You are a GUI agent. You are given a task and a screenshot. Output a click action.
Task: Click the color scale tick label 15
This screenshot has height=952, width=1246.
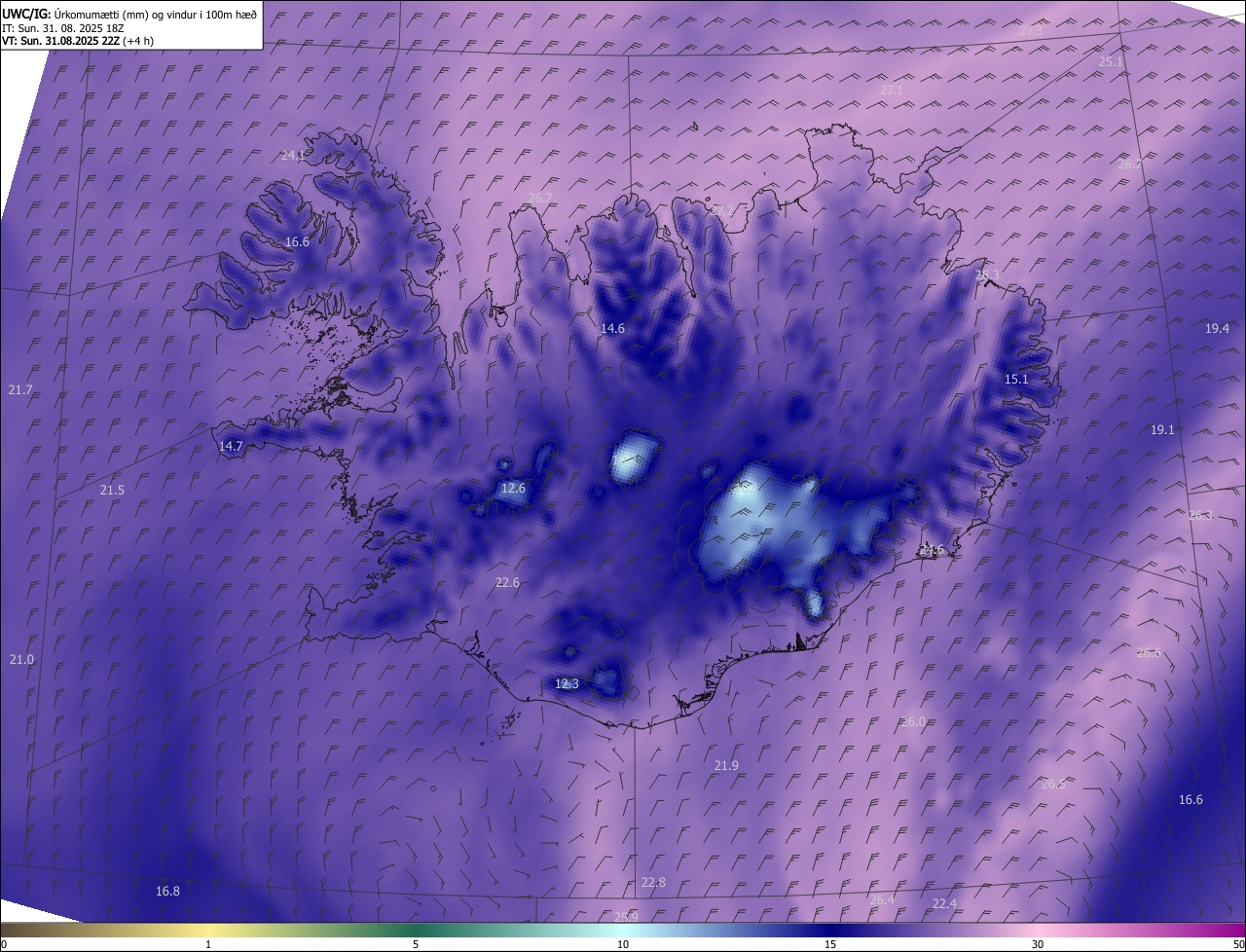pyautogui.click(x=830, y=944)
